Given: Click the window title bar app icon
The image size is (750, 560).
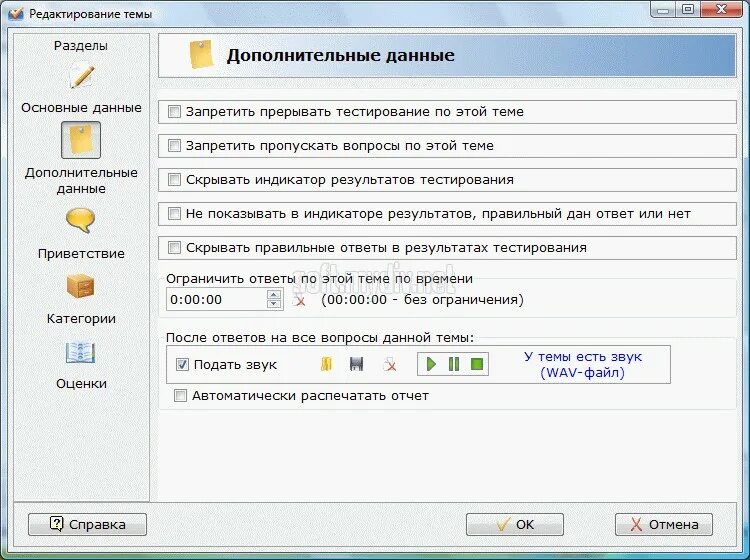Looking at the screenshot, I should pos(15,13).
